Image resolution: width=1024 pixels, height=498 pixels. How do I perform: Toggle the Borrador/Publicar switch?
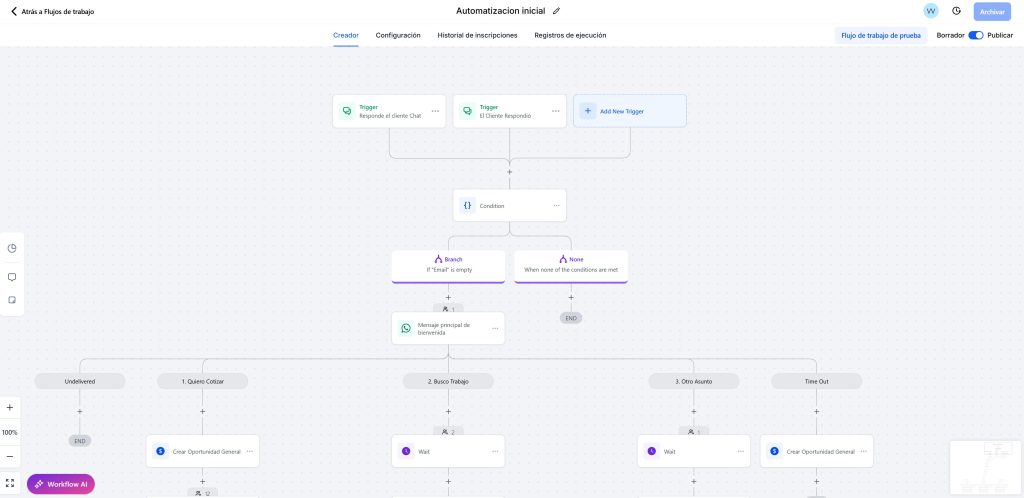(976, 35)
